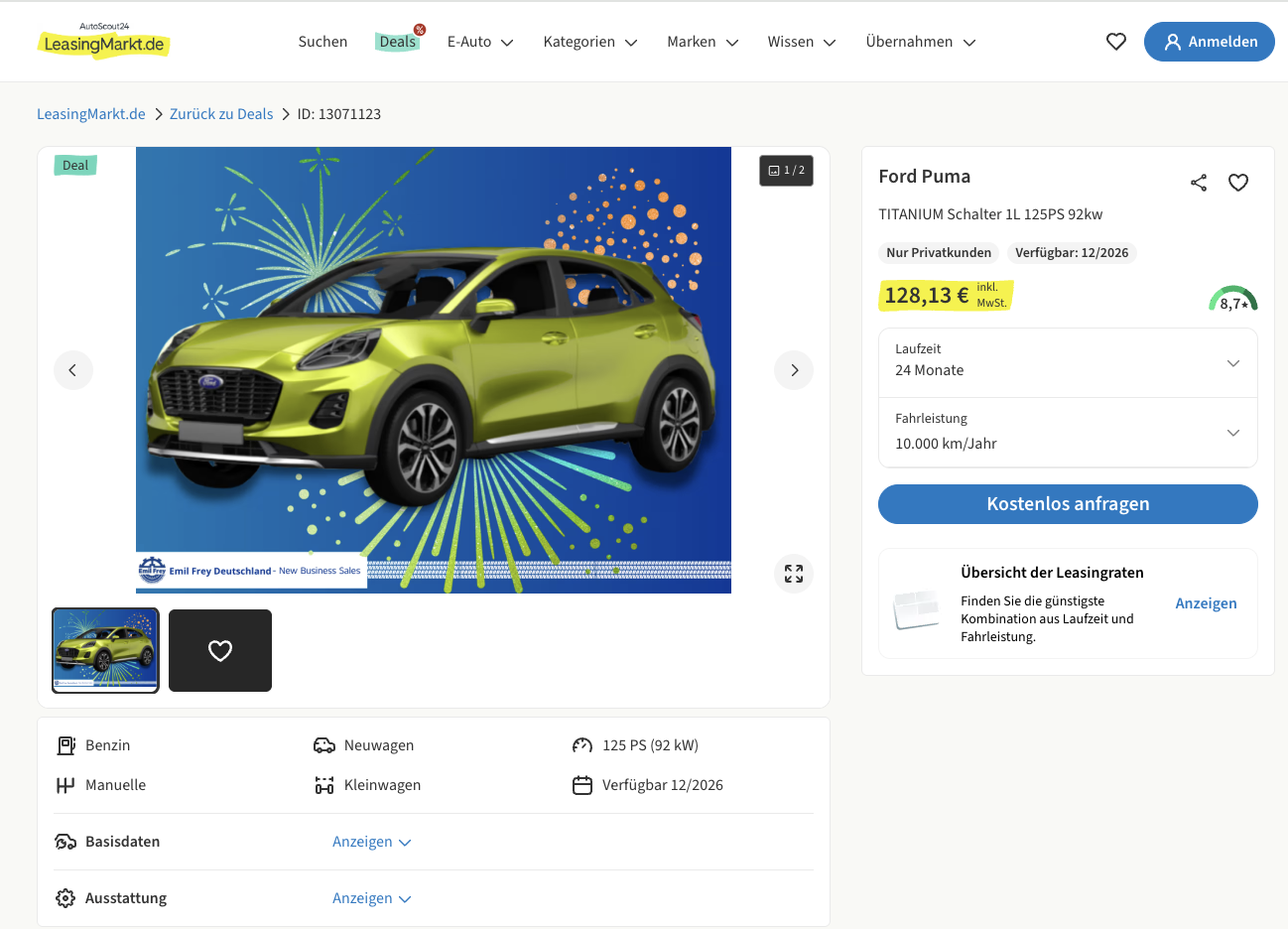Follow LeasingMarkt.de breadcrumb link

click(x=91, y=114)
